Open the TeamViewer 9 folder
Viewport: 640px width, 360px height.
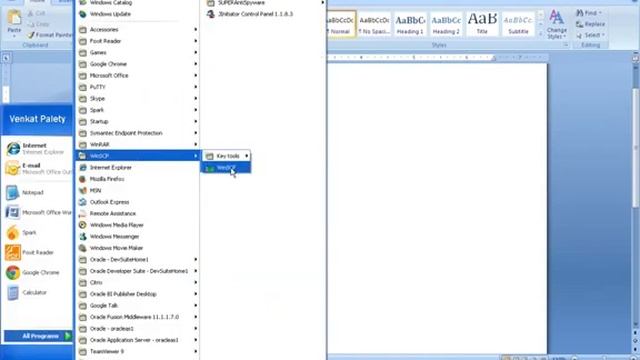[138, 351]
